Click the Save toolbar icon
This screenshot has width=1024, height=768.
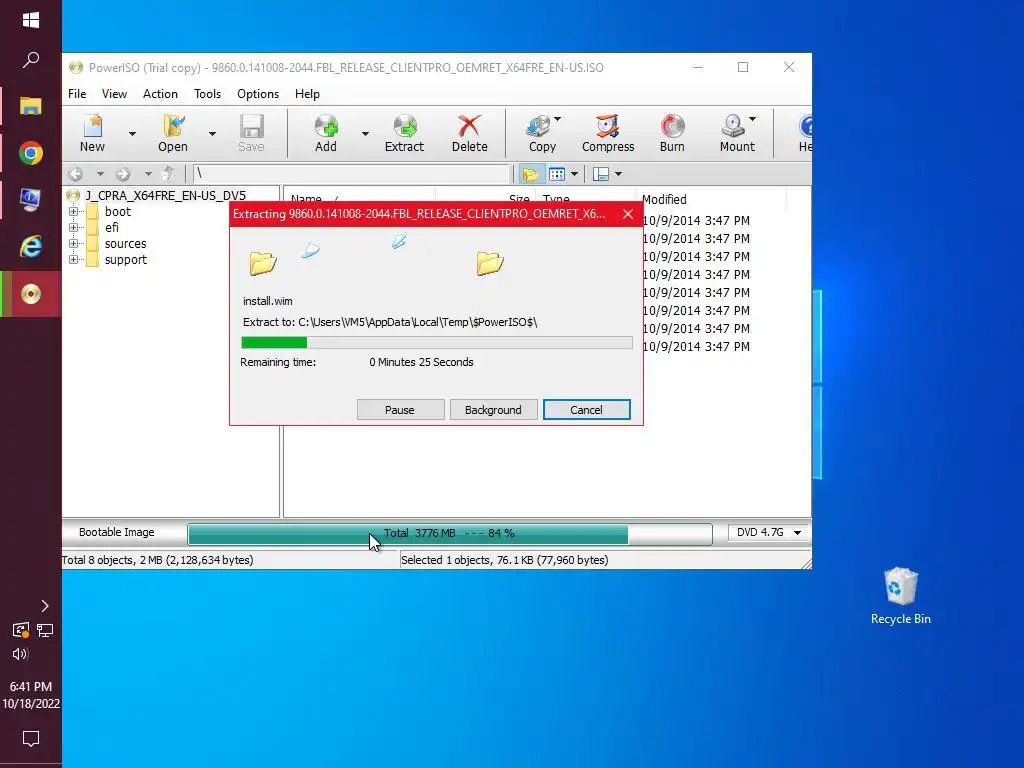(x=251, y=133)
